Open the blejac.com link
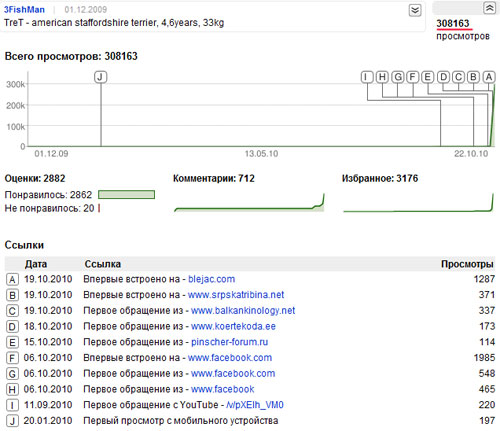Screen dimensions: 500x431 (211, 279)
